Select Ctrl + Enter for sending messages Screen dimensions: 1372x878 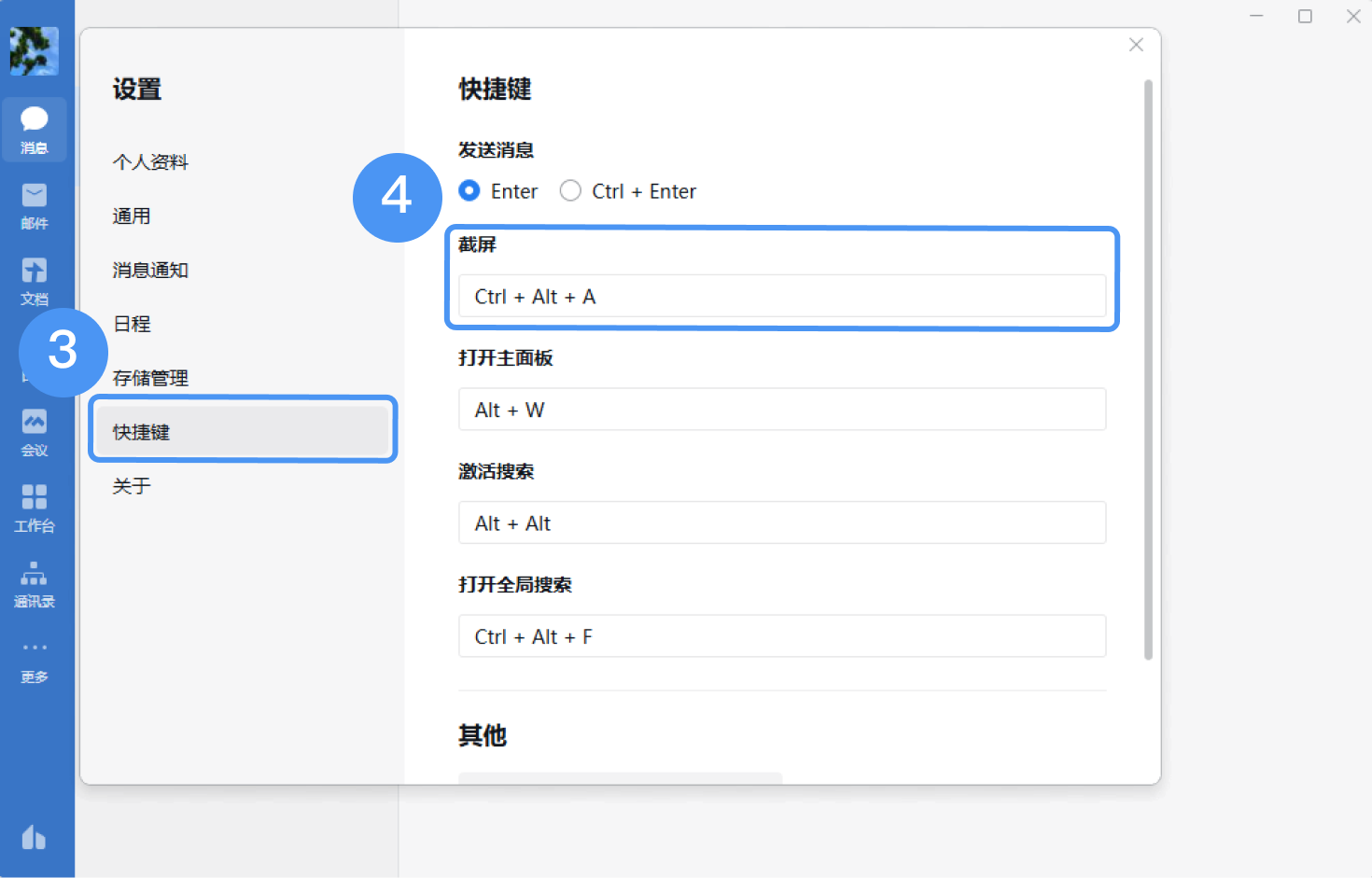pyautogui.click(x=570, y=190)
